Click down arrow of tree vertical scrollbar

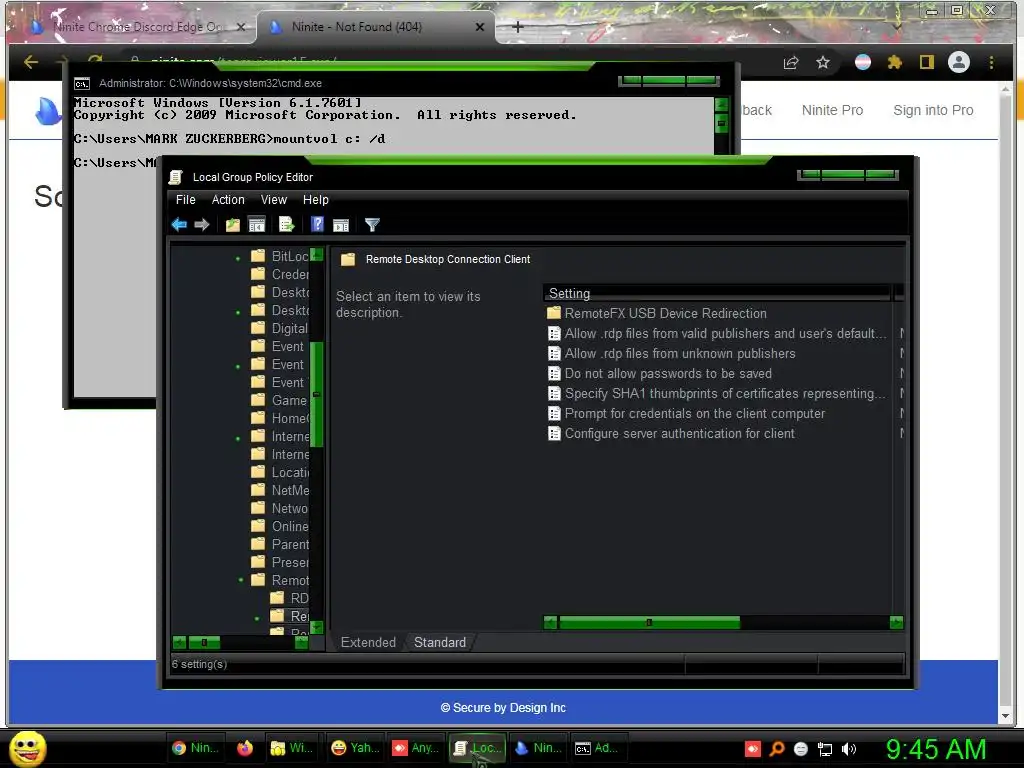[317, 627]
